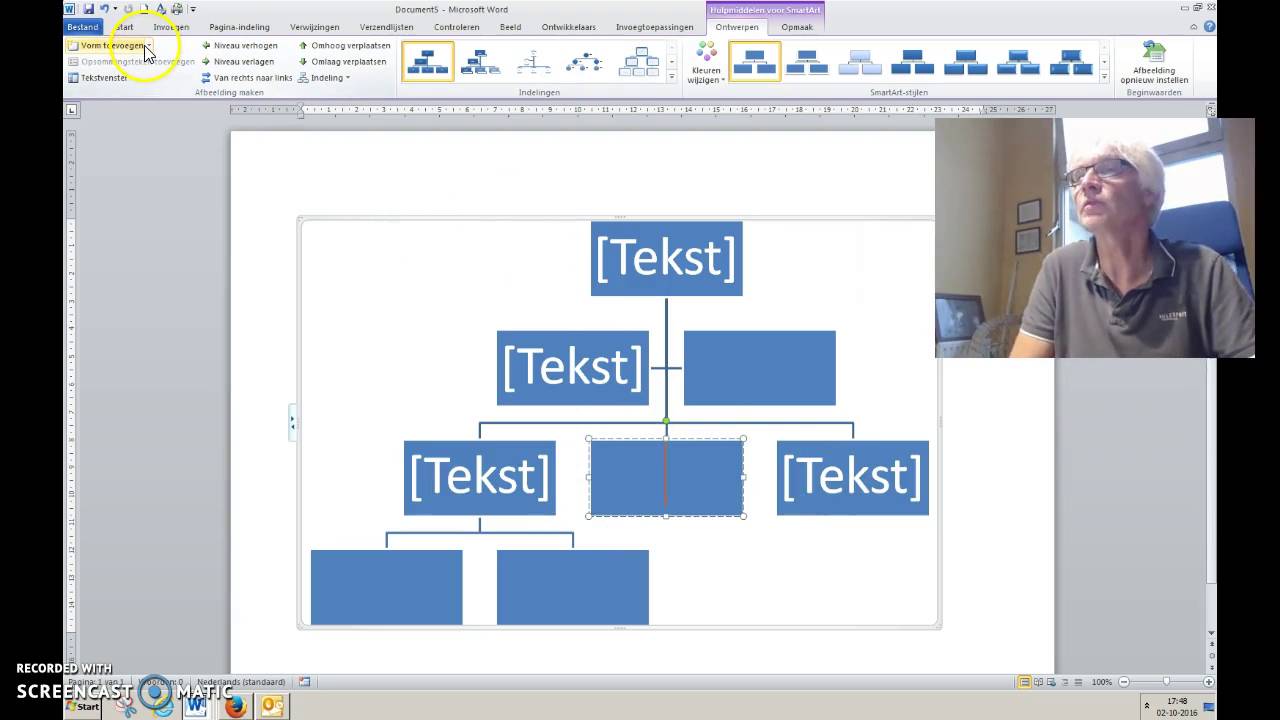Viewport: 1280px width, 720px height.
Task: Select the fifth outlined-box hierarchy layout
Action: (x=640, y=61)
